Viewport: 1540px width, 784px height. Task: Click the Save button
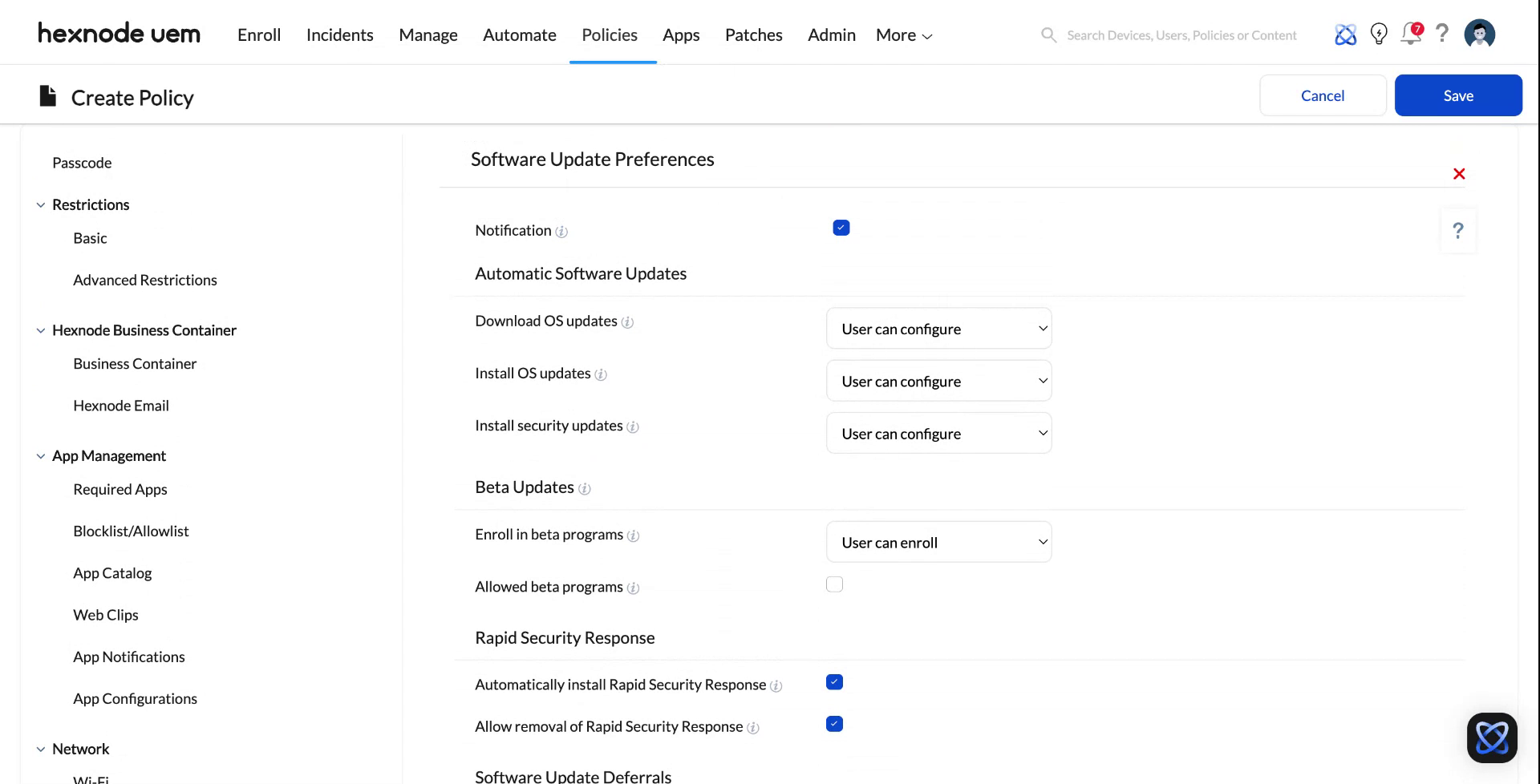1457,95
